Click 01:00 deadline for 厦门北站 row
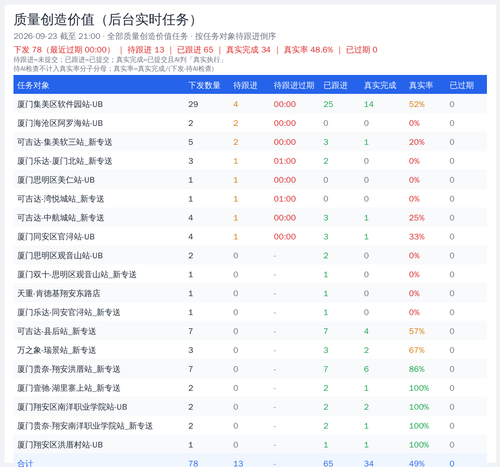 click(x=285, y=161)
